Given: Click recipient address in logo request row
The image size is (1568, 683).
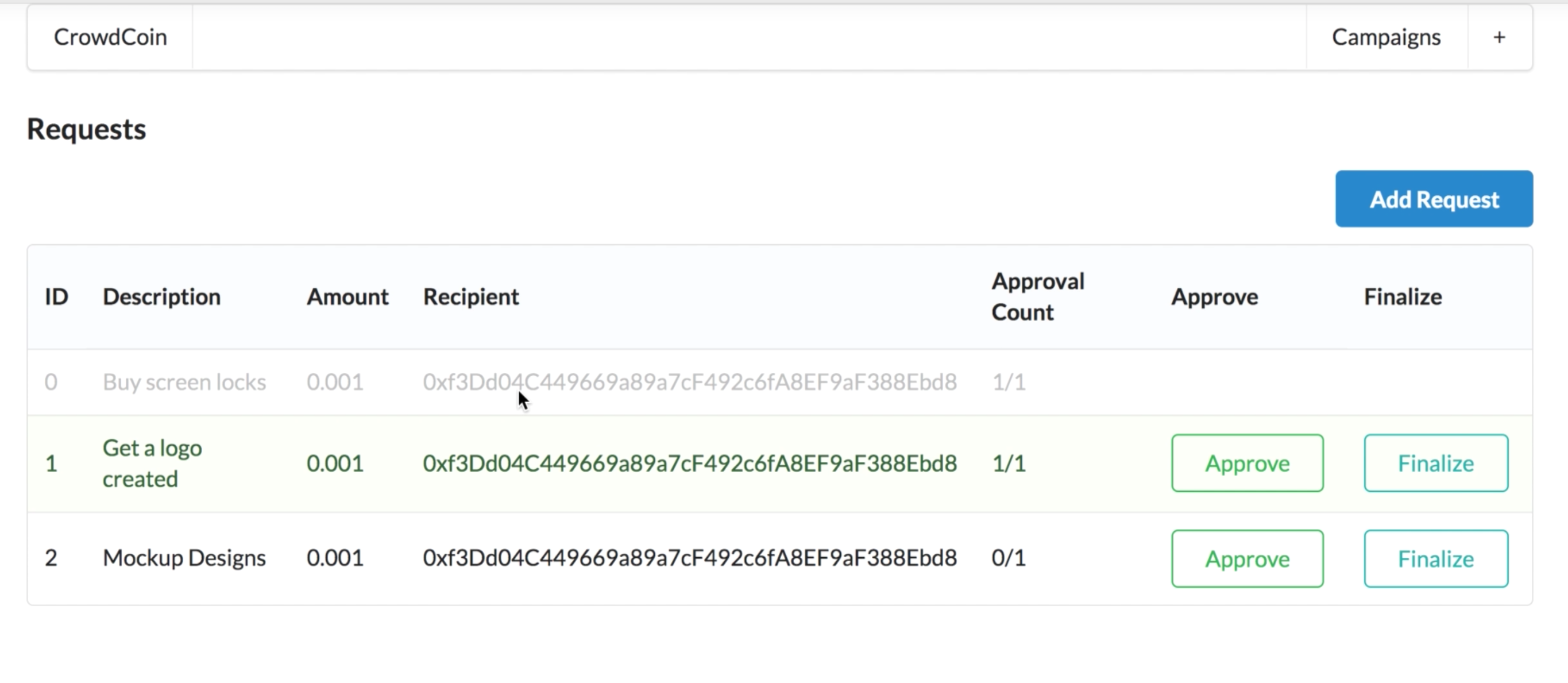Looking at the screenshot, I should (689, 464).
